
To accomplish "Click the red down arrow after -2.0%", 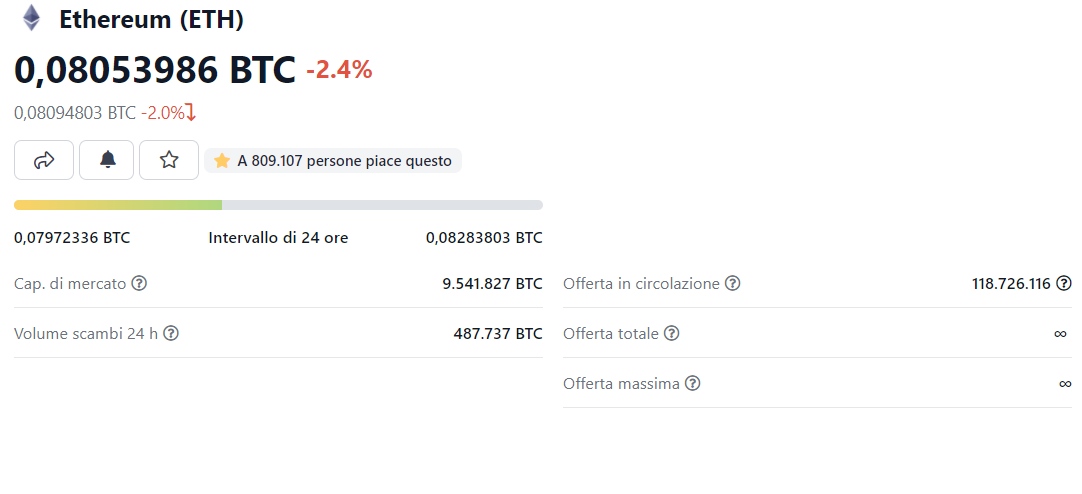I will pyautogui.click(x=191, y=112).
